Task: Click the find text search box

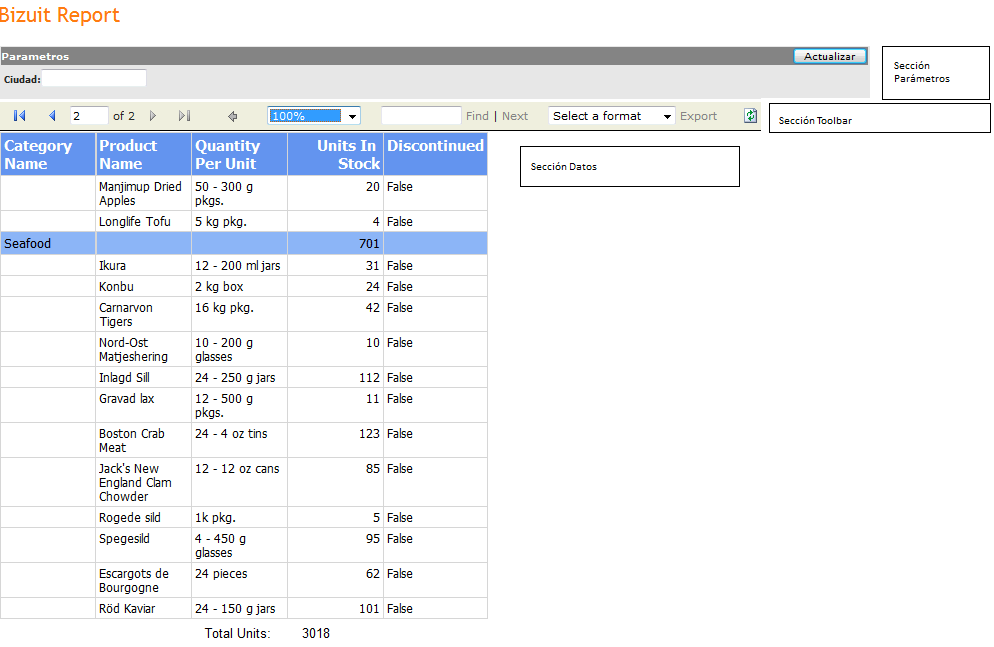Action: click(x=421, y=116)
